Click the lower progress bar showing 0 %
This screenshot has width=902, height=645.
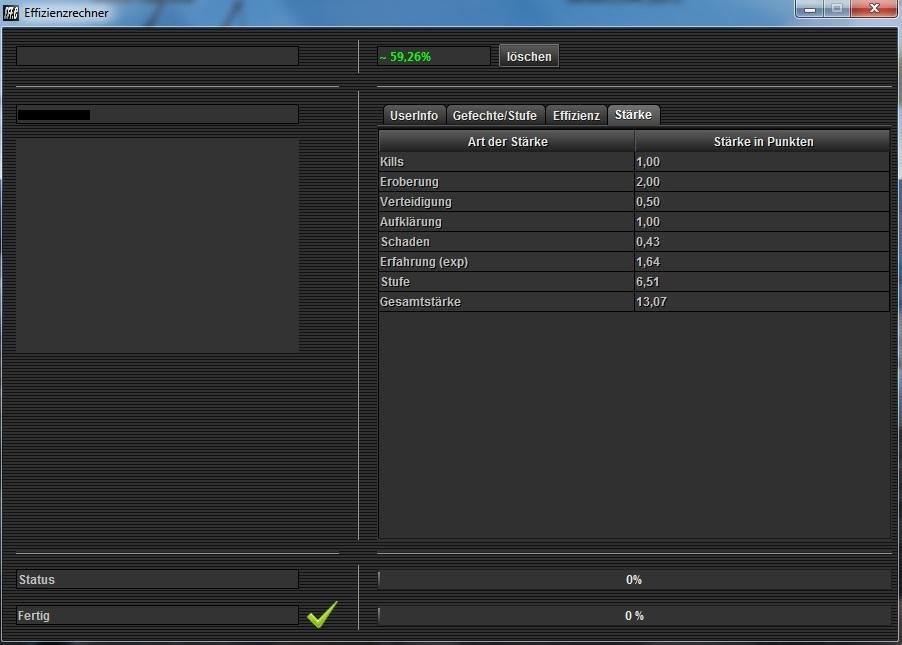pyautogui.click(x=634, y=616)
